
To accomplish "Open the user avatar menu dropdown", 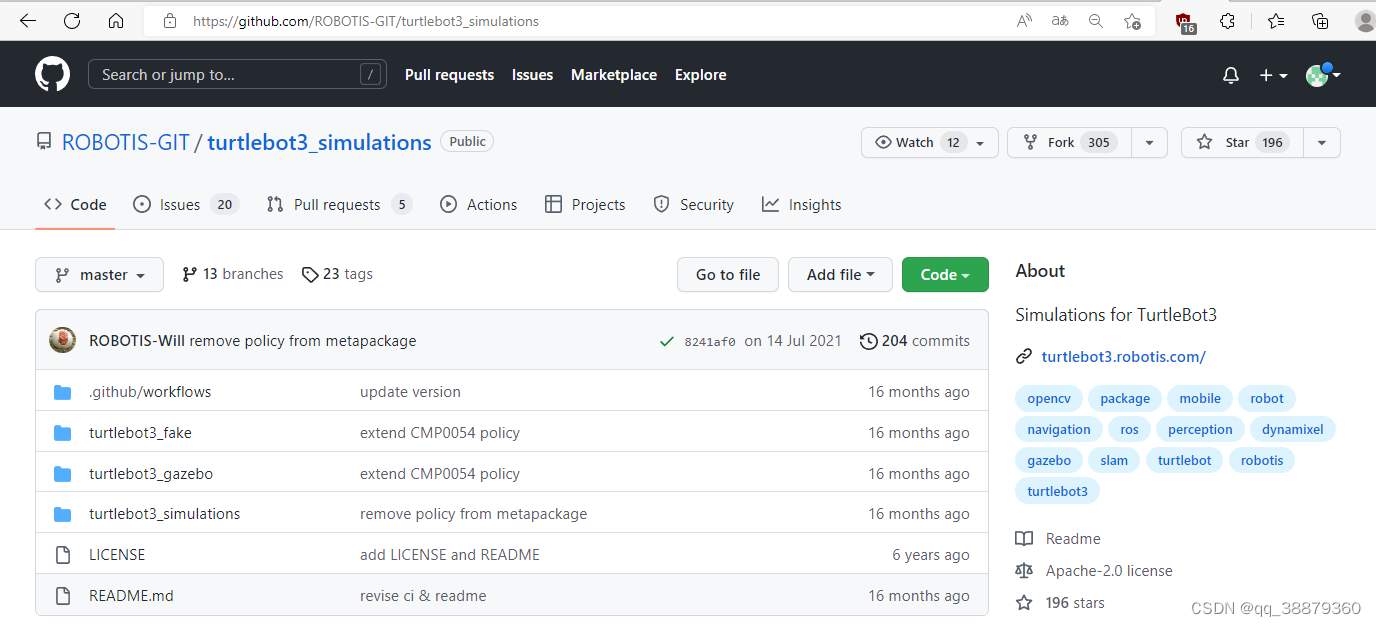I will [1323, 75].
